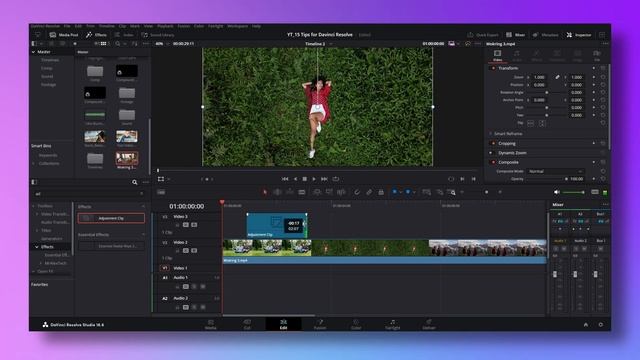Select the Video tab in Inspector
The width and height of the screenshot is (640, 360).
[498, 56]
